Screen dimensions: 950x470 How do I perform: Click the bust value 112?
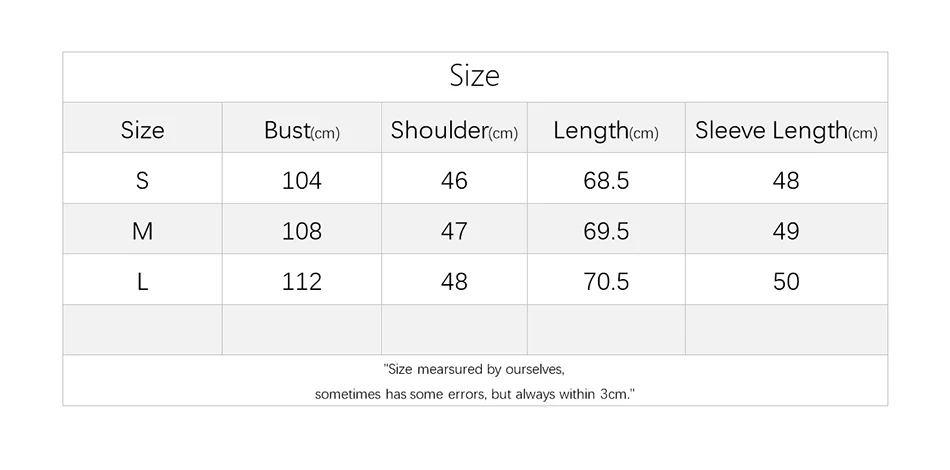pyautogui.click(x=302, y=282)
